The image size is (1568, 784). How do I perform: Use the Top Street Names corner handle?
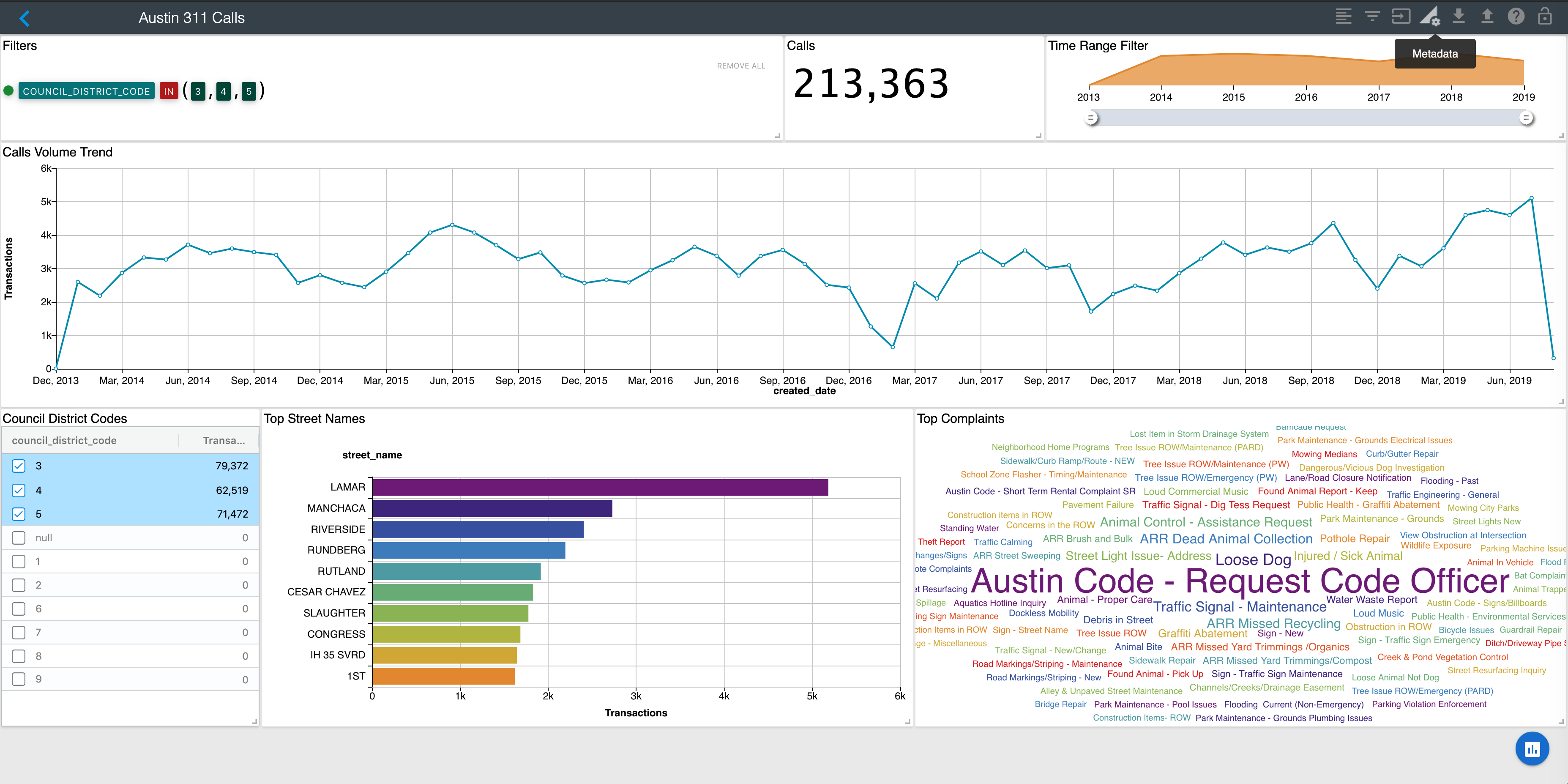pos(907,721)
